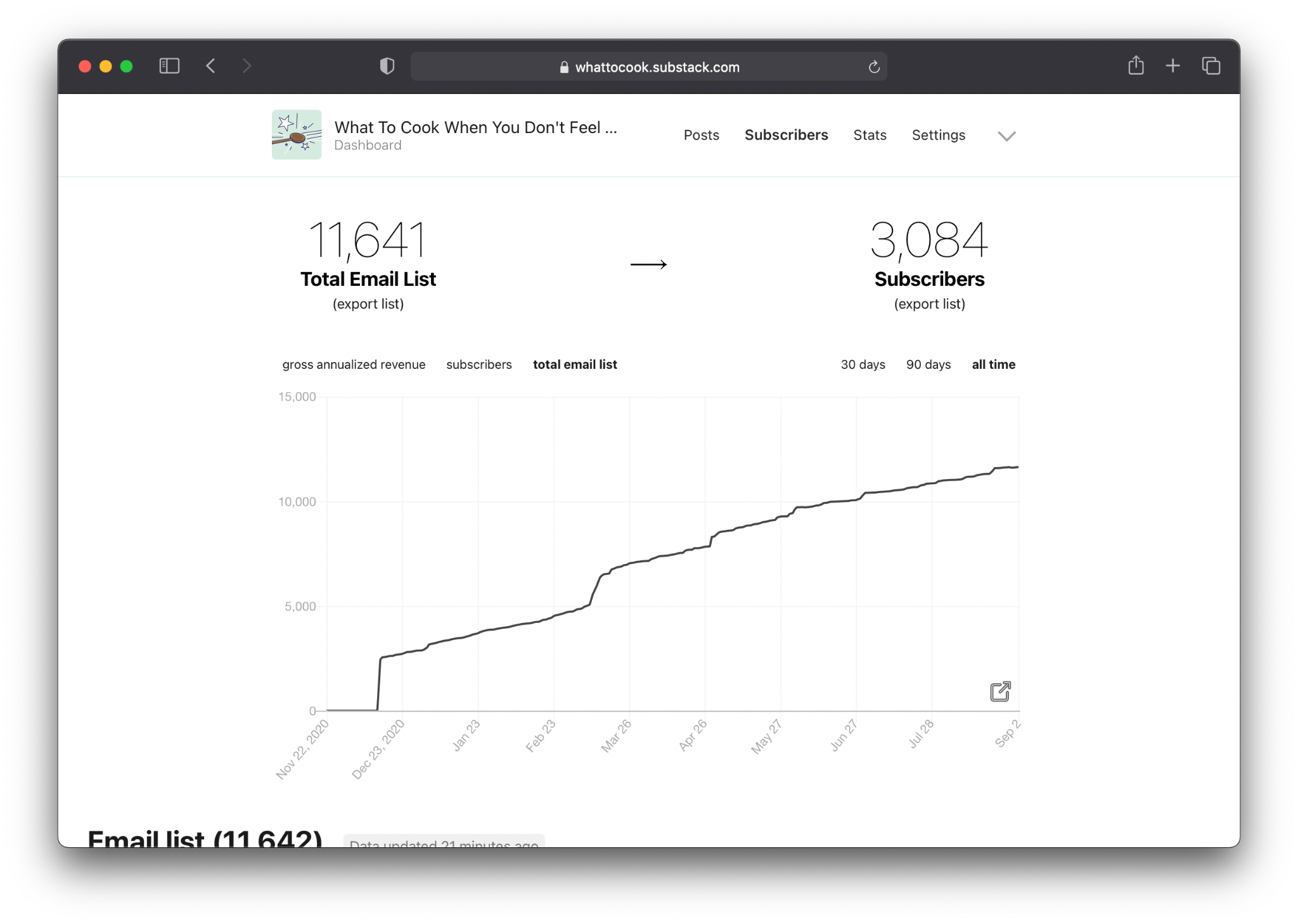1298x924 pixels.
Task: Select the 90 days range option
Action: click(x=928, y=364)
